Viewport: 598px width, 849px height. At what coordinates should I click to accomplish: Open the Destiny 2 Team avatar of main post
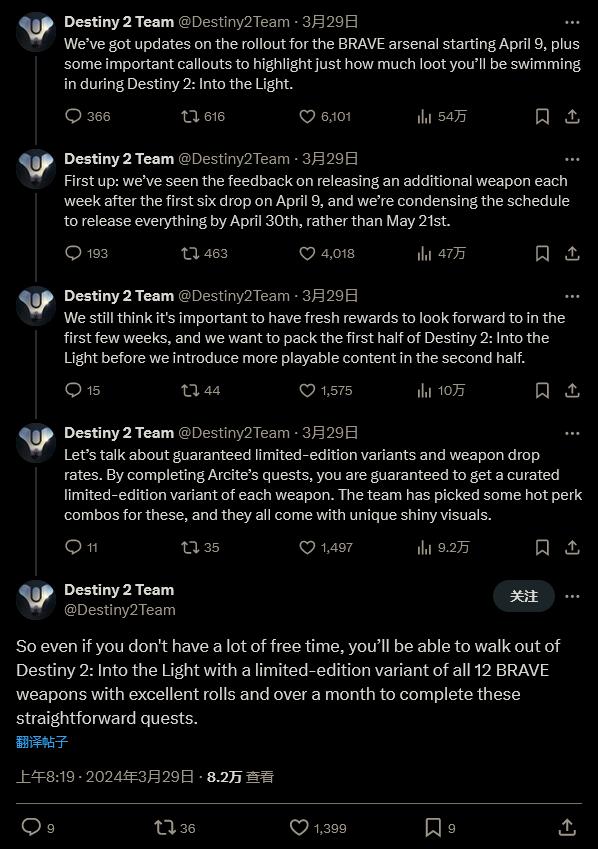(36, 599)
